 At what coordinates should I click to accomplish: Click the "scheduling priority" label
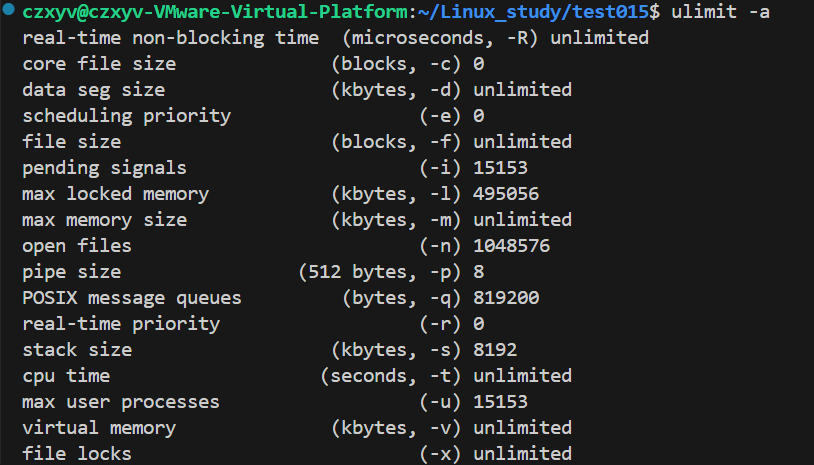click(x=127, y=116)
